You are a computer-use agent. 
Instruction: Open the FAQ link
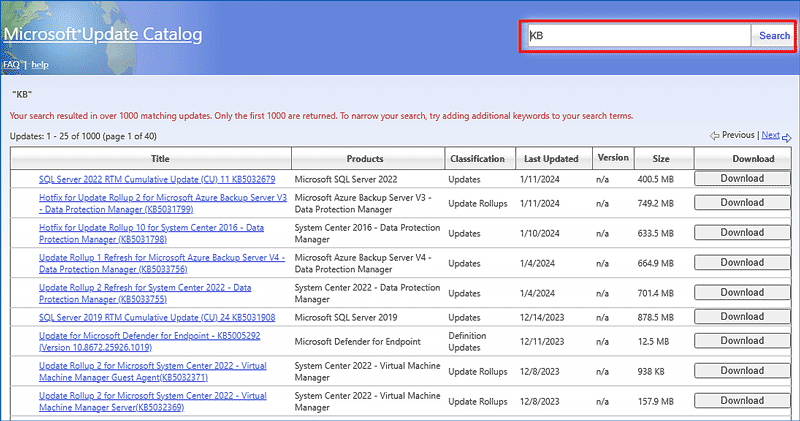(x=11, y=65)
